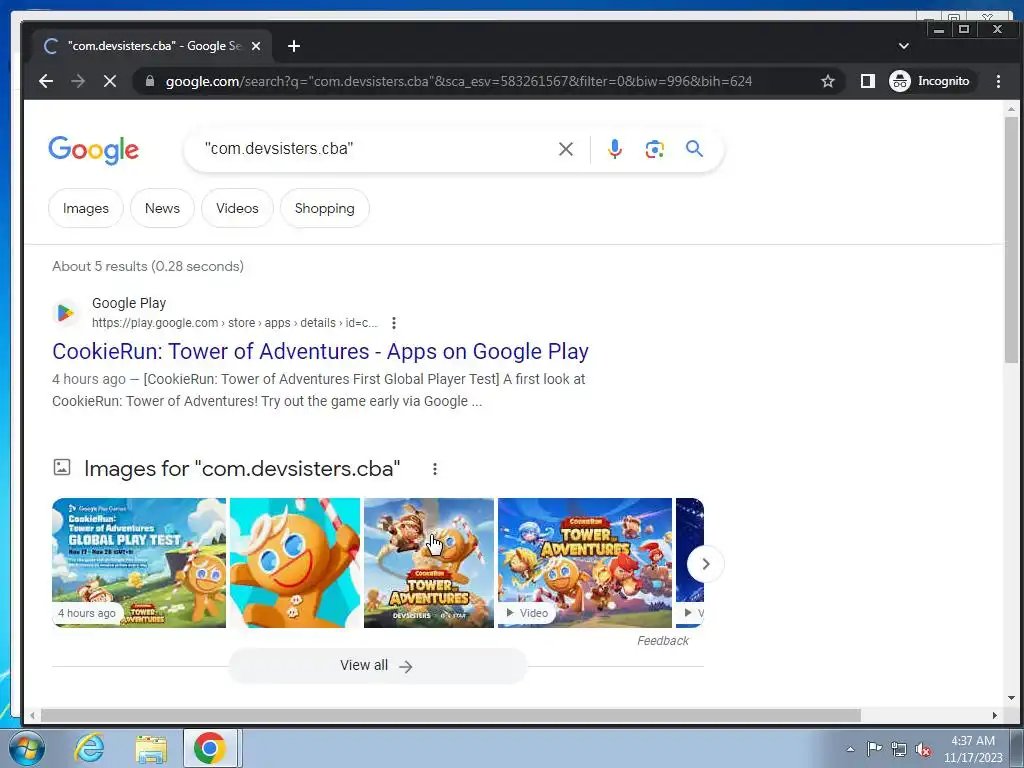
Task: Open the taskbar clock and date
Action: coord(972,749)
